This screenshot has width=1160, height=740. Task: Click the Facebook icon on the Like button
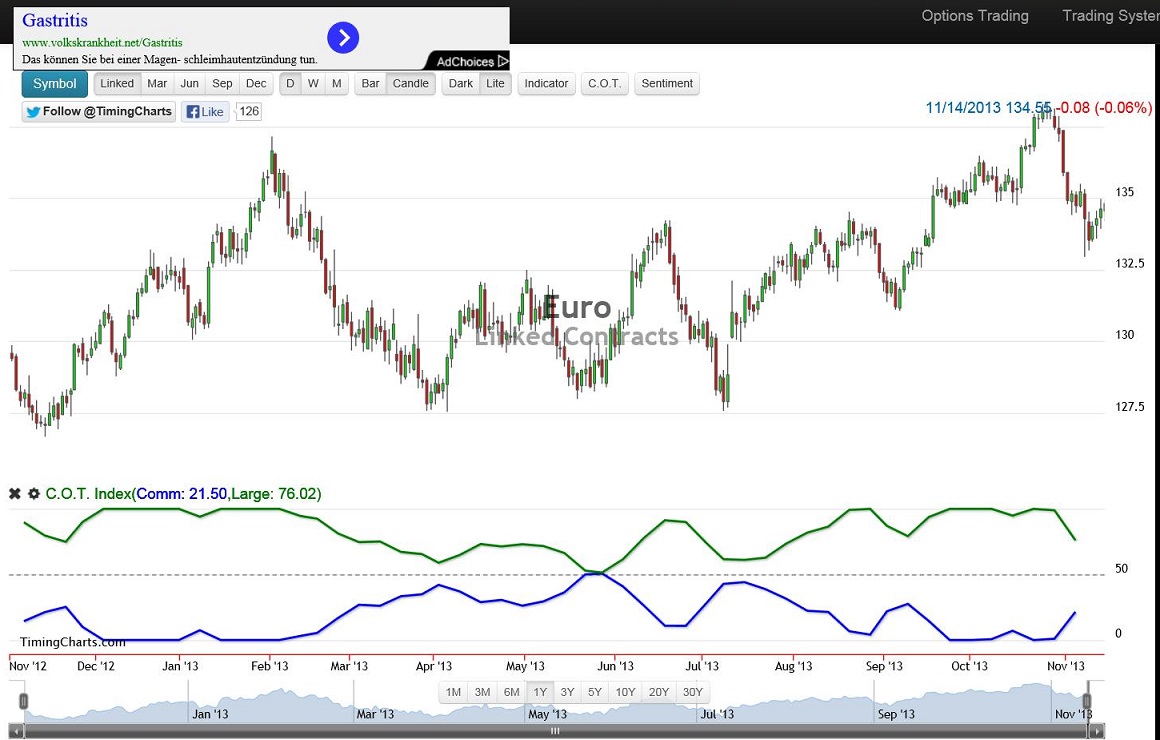tap(194, 111)
